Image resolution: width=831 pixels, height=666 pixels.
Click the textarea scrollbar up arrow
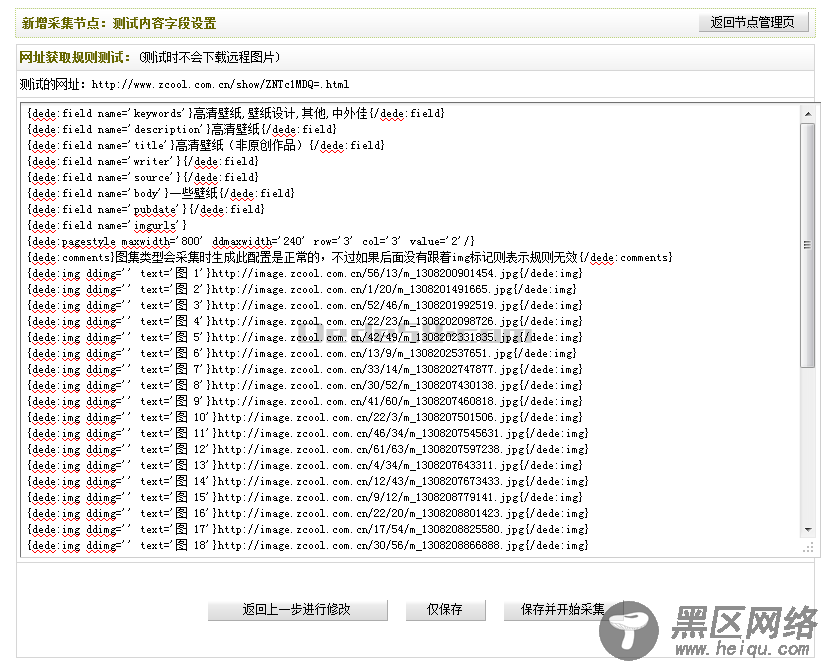click(x=808, y=114)
